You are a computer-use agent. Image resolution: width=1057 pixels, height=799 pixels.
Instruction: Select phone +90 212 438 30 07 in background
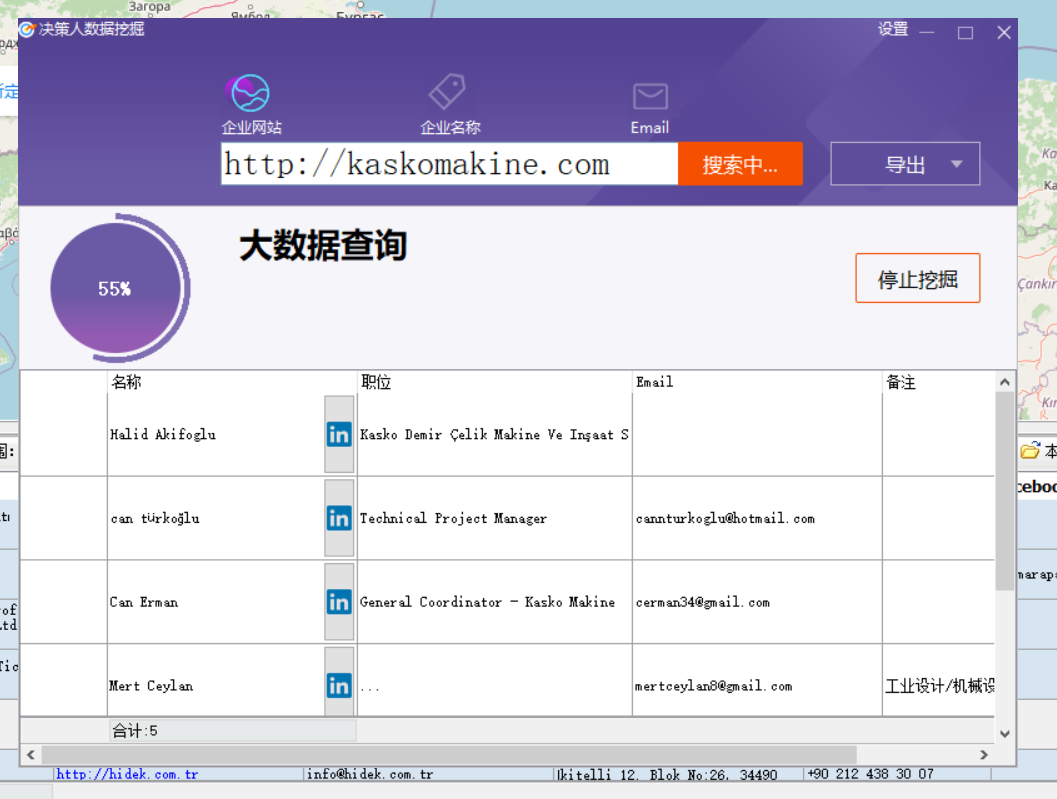(x=870, y=774)
